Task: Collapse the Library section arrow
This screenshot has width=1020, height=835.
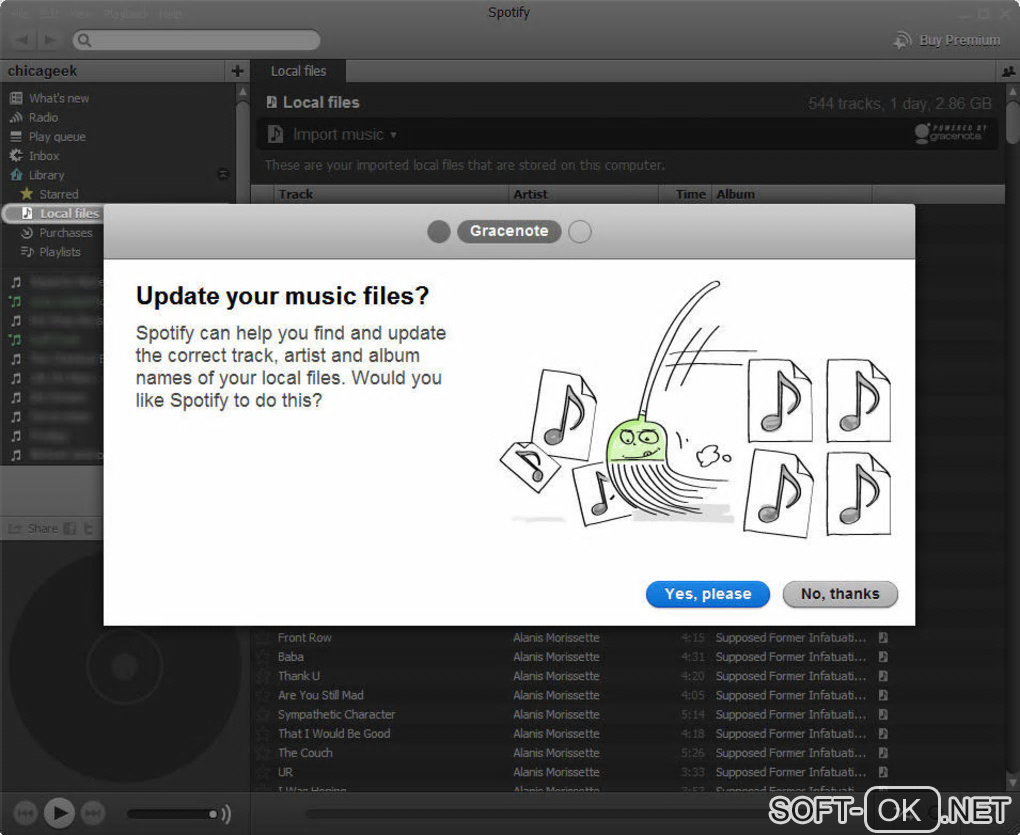Action: click(x=223, y=174)
